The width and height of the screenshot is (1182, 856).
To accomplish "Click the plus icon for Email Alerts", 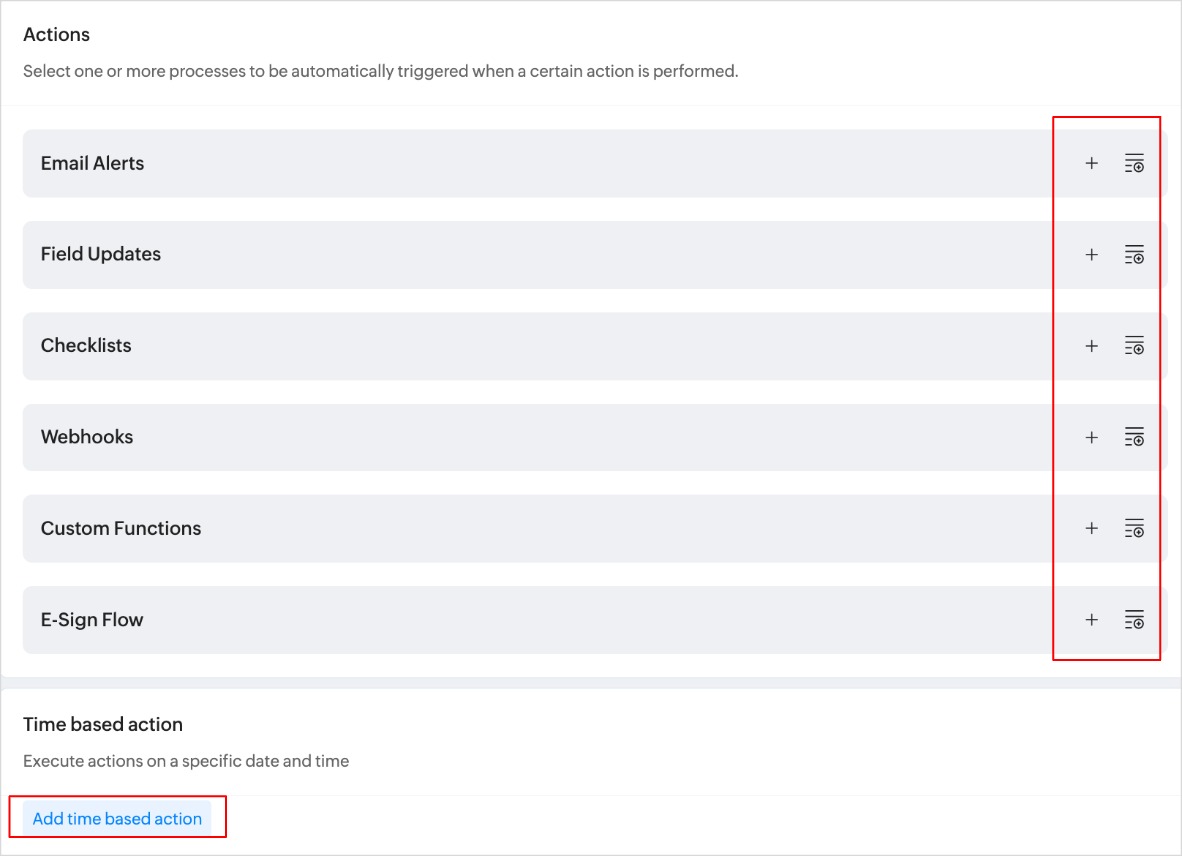I will (1091, 163).
